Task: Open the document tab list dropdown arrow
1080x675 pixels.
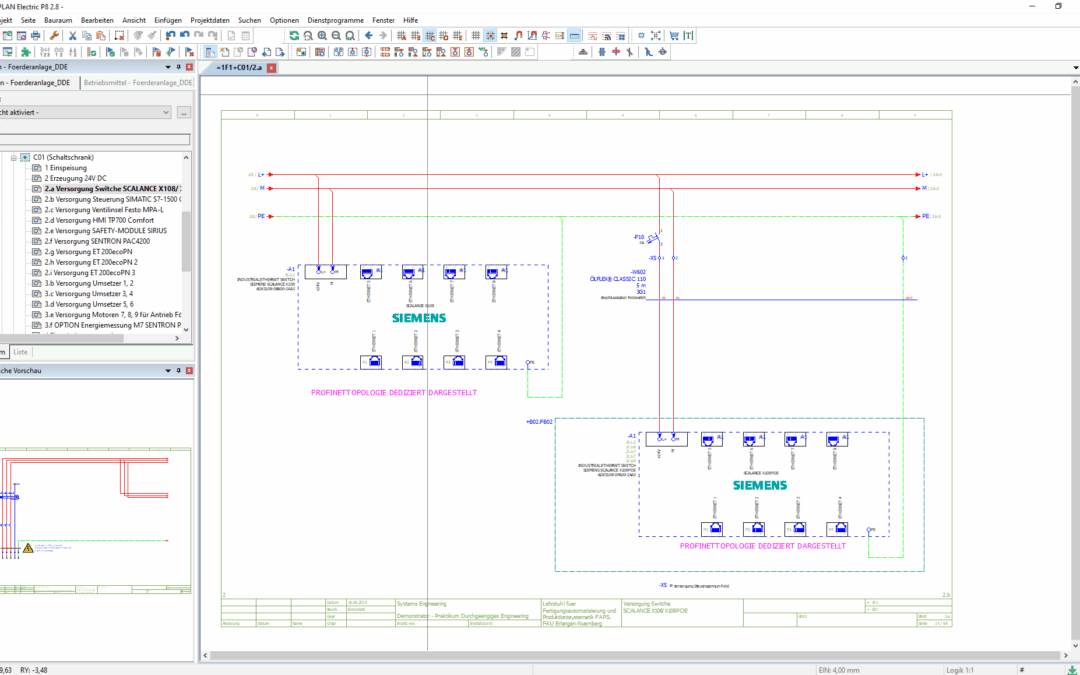Action: (x=1076, y=68)
